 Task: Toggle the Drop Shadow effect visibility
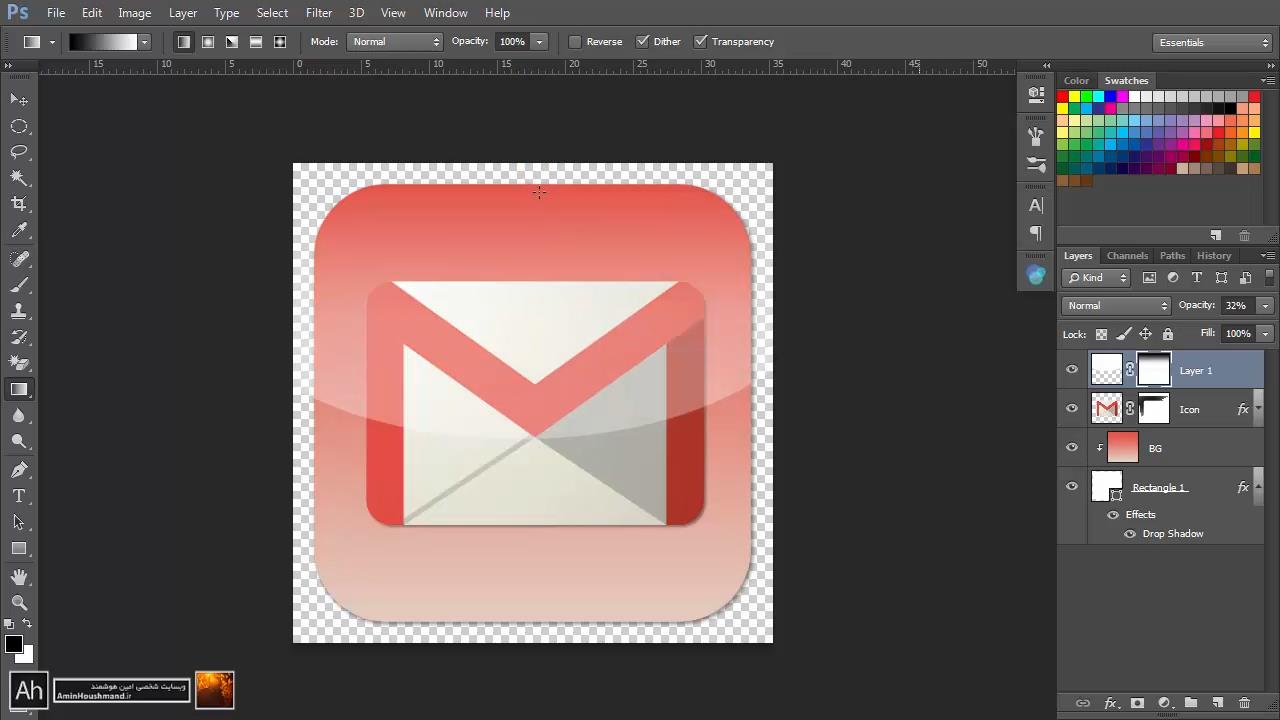pos(1130,534)
